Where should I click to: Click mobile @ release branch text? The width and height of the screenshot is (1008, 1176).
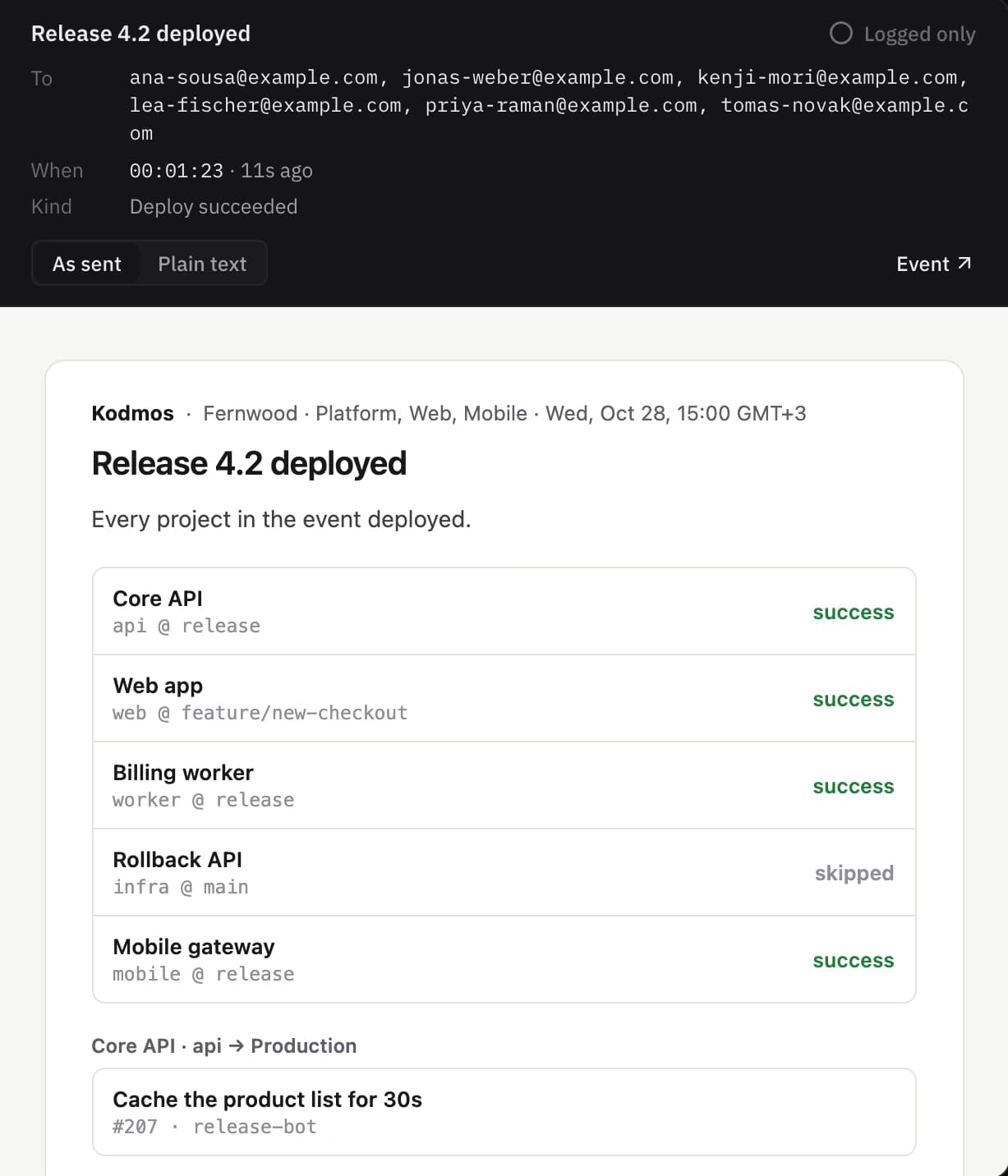pos(204,974)
